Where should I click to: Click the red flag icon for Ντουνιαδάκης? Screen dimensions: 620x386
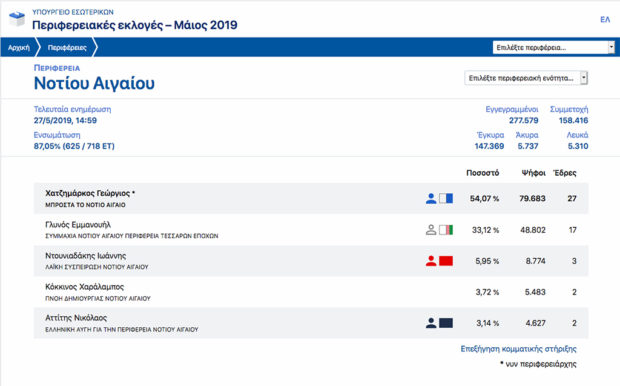tap(446, 261)
